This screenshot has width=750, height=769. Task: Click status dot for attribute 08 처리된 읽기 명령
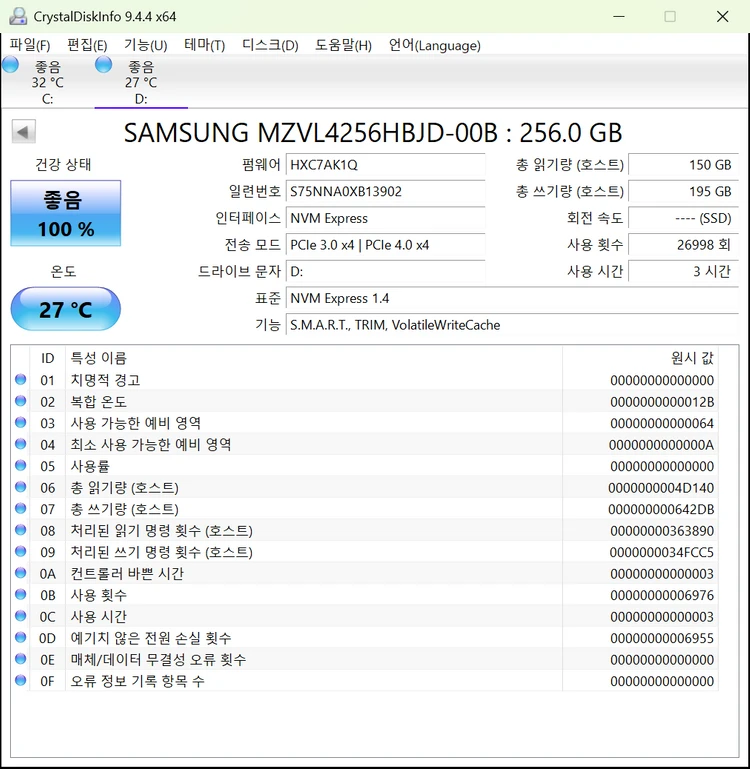21,530
